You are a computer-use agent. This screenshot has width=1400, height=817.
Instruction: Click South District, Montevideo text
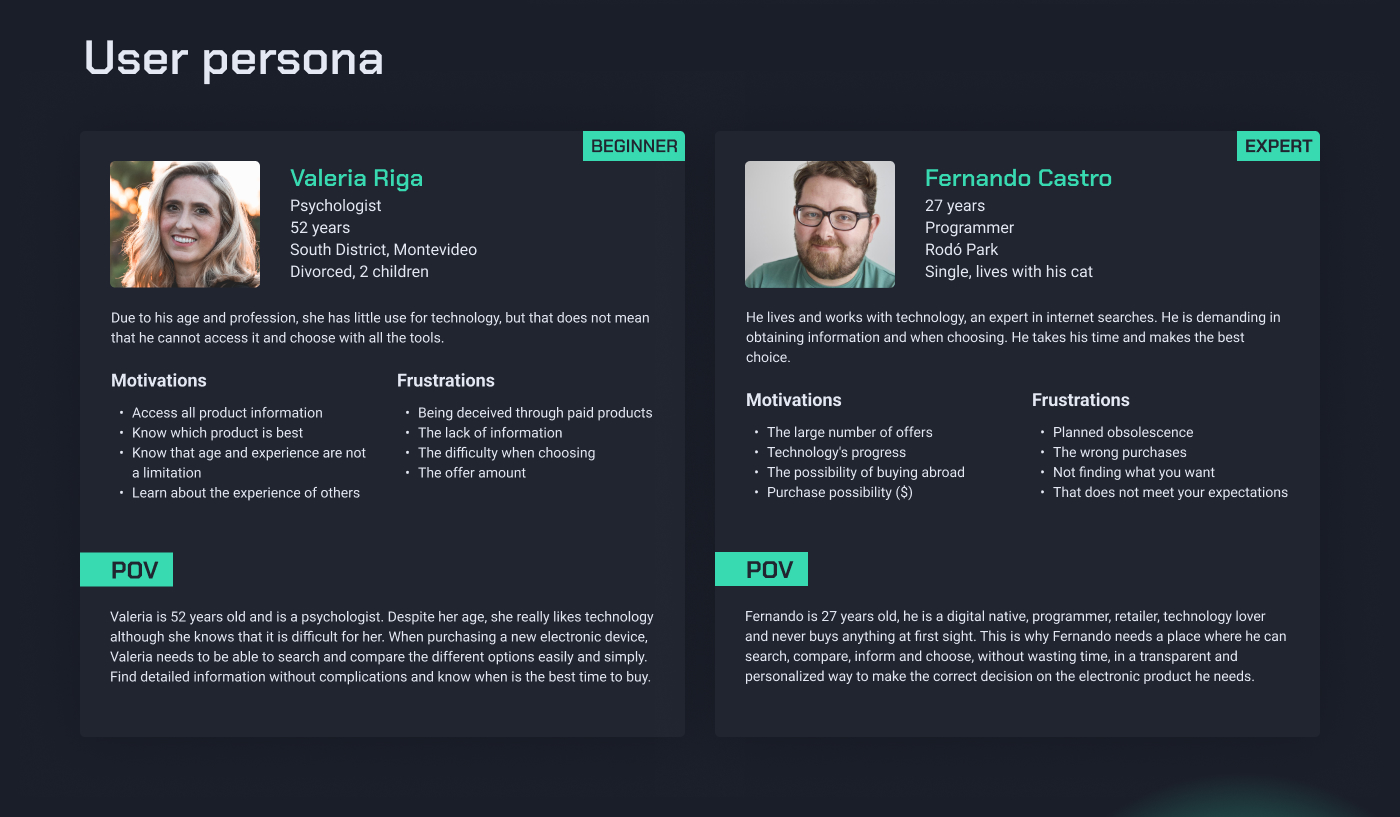383,250
